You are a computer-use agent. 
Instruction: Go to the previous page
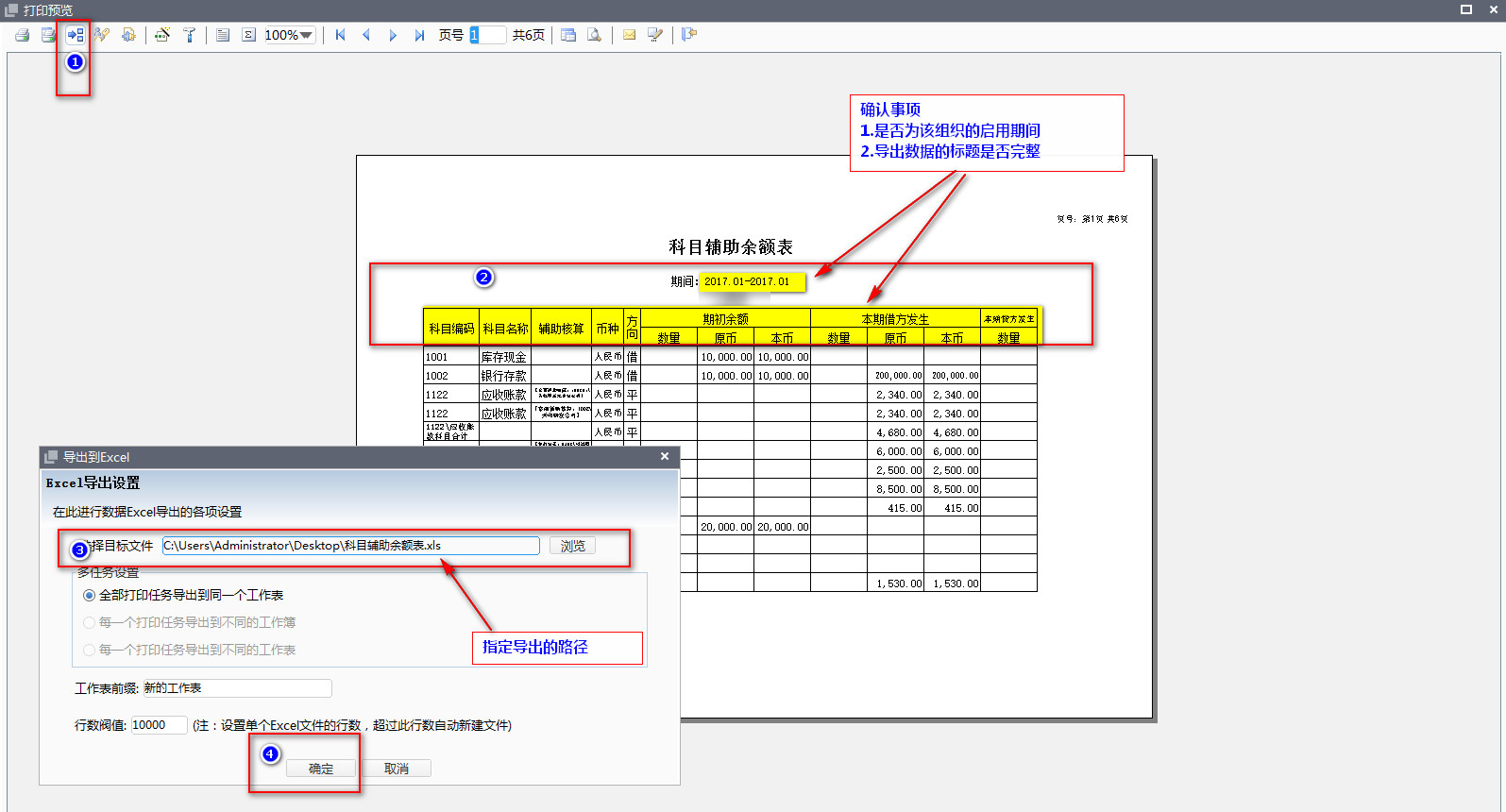pyautogui.click(x=366, y=35)
